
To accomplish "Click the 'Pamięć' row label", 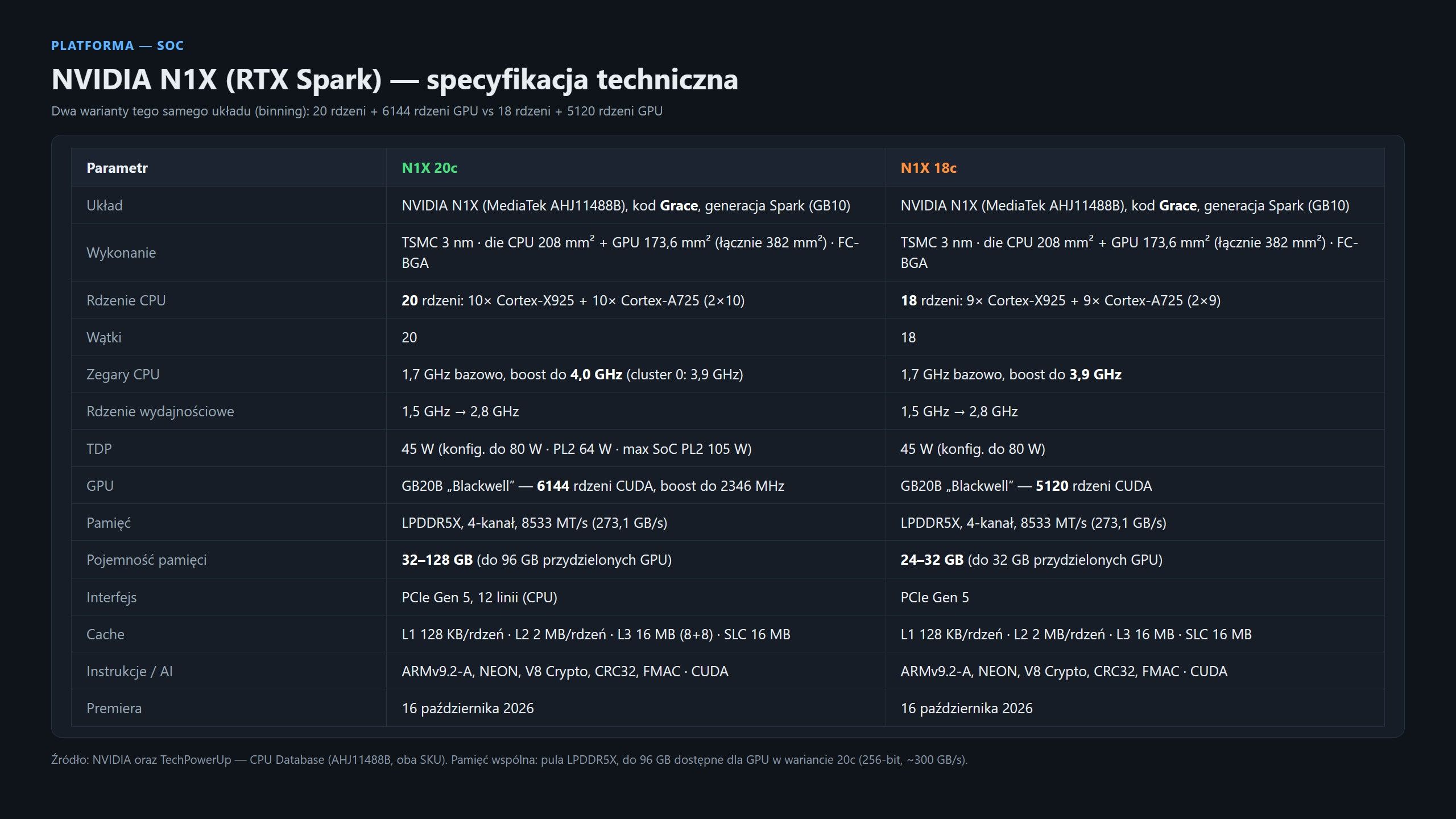I will pyautogui.click(x=108, y=523).
